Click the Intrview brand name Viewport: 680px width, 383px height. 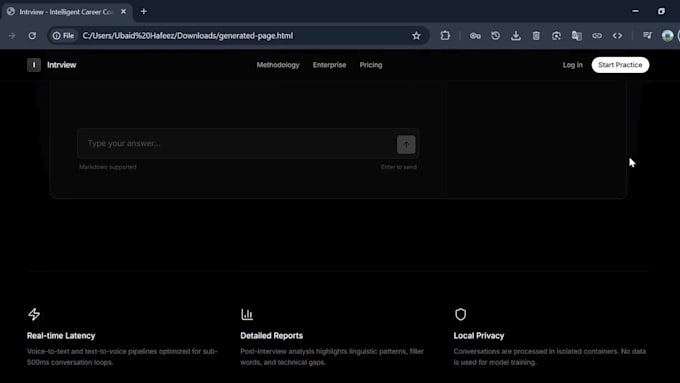pyautogui.click(x=62, y=65)
